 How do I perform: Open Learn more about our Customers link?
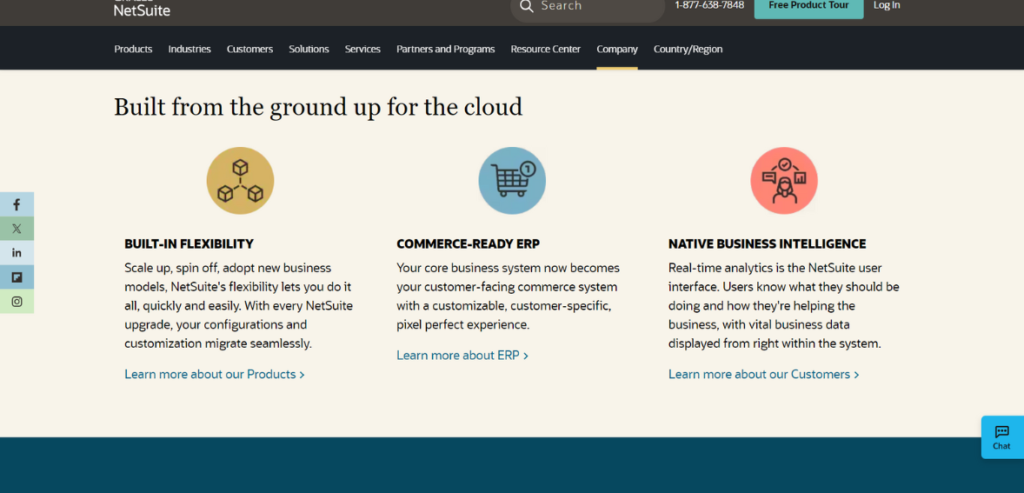[x=763, y=374]
